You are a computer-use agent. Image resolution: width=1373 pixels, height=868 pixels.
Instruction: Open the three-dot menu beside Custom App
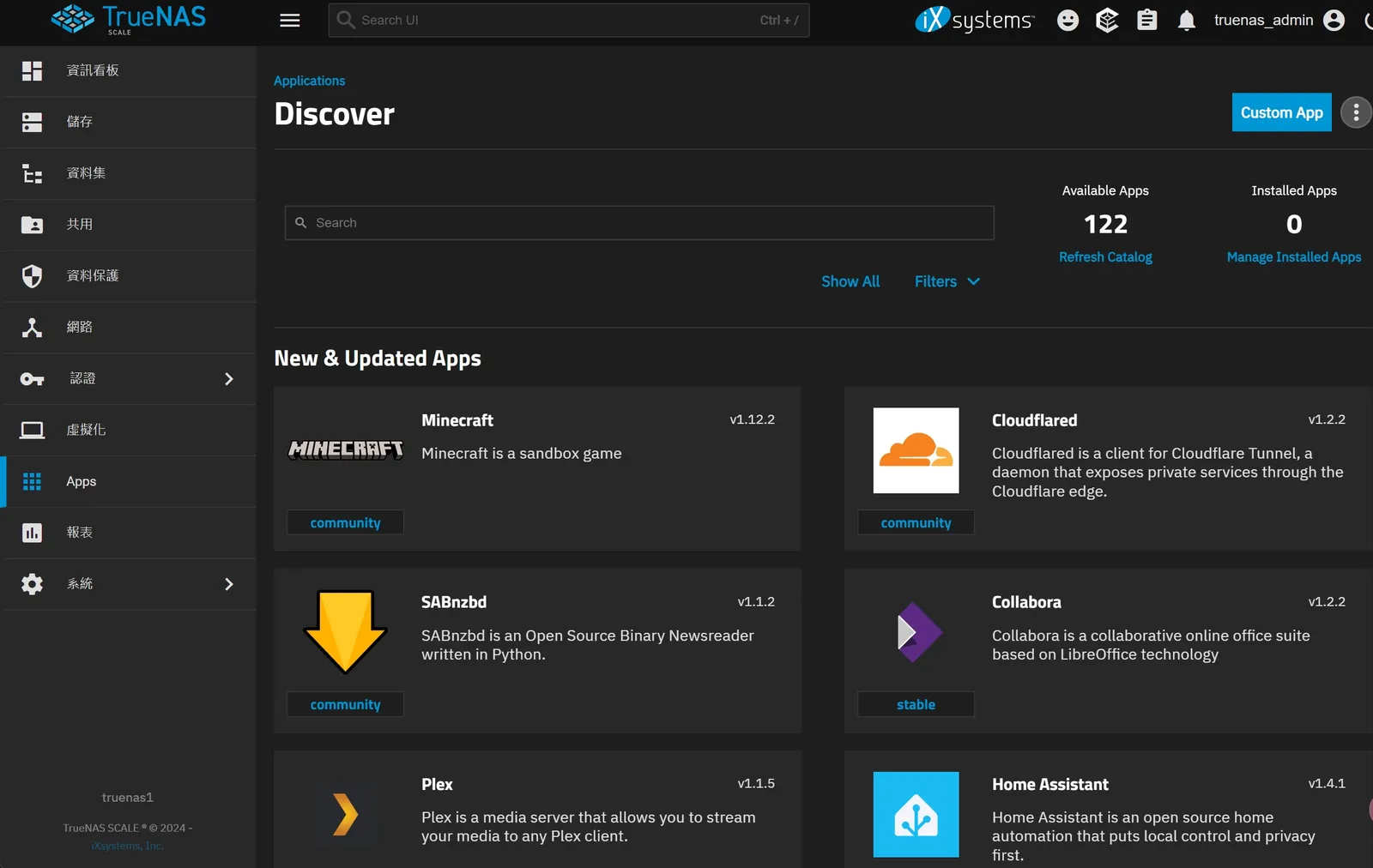pos(1356,112)
